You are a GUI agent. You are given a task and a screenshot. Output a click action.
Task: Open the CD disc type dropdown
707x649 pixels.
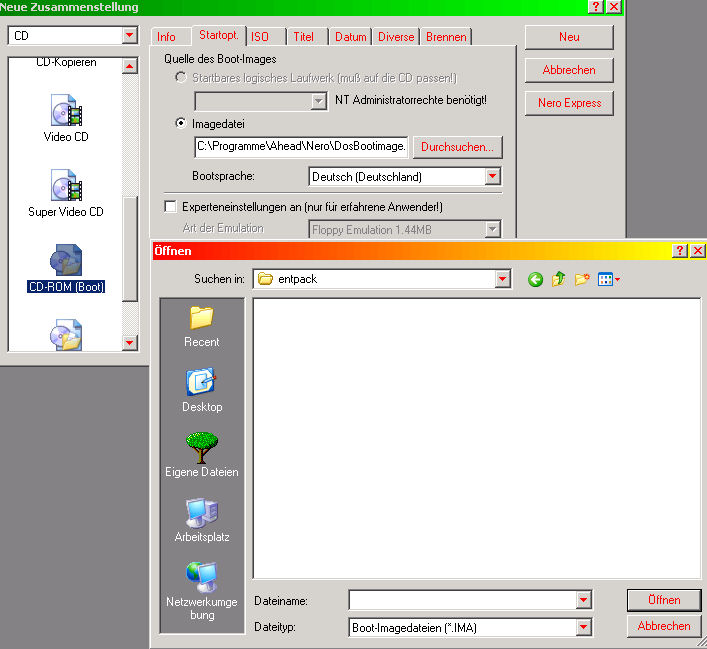click(x=130, y=35)
